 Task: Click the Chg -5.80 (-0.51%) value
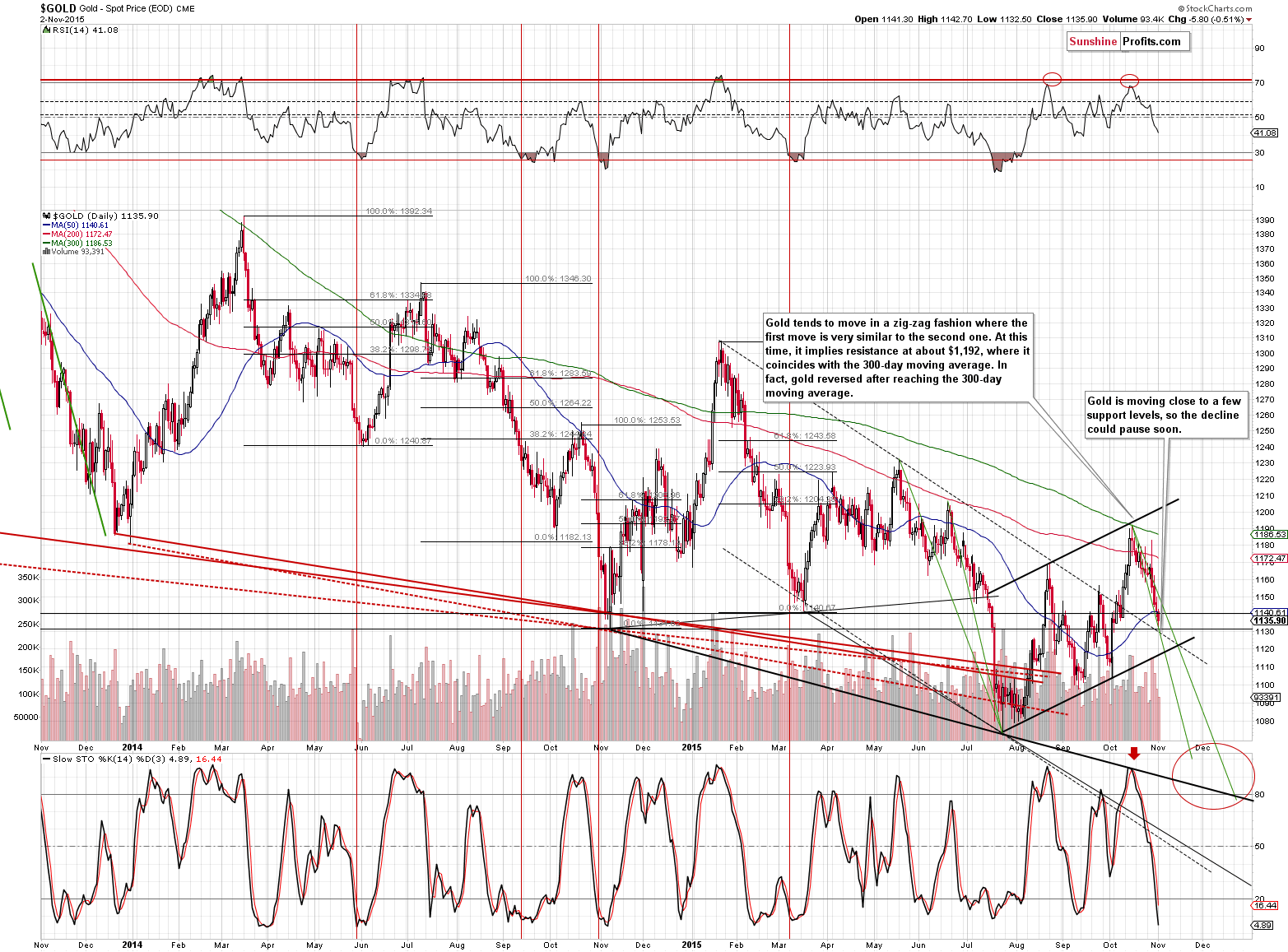1206,19
